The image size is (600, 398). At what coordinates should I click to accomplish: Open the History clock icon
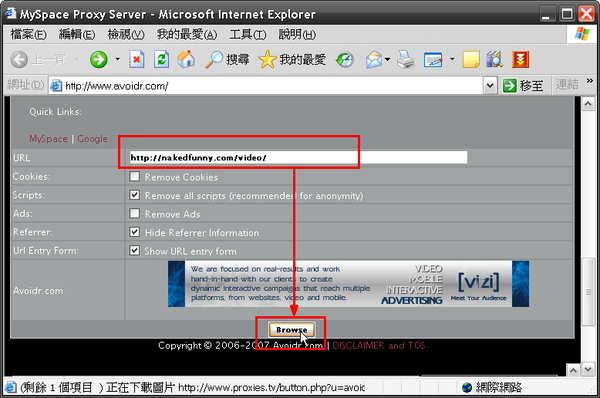pyautogui.click(x=345, y=60)
